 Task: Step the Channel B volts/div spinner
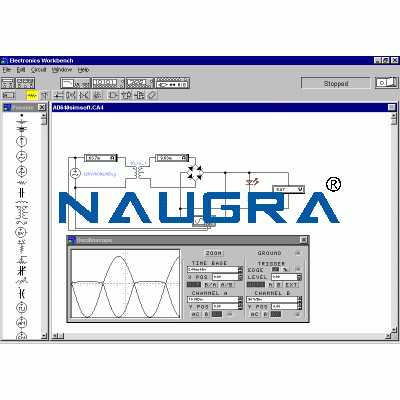coord(299,299)
